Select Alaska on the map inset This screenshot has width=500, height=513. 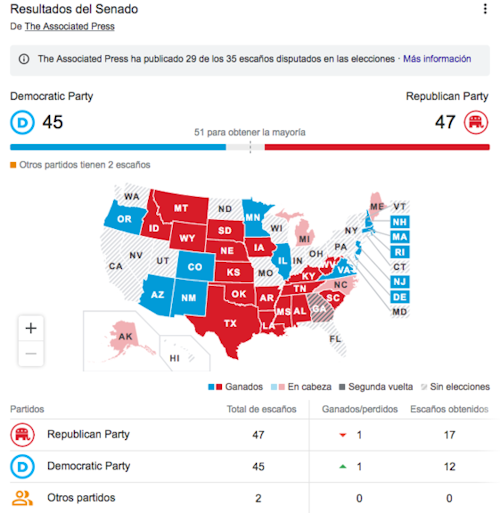click(x=124, y=337)
